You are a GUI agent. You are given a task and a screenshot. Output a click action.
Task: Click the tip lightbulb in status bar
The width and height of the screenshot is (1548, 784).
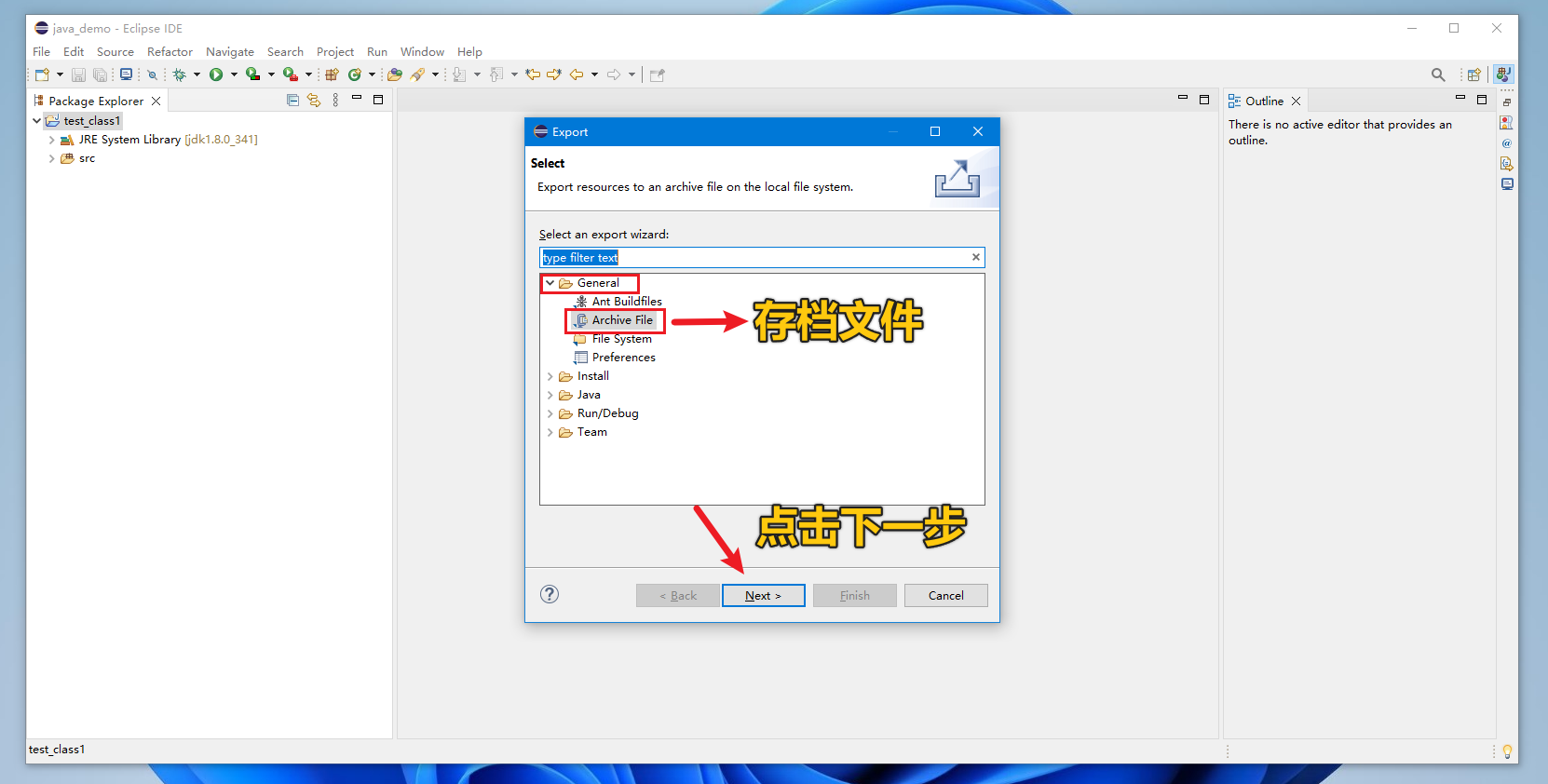click(x=1507, y=750)
